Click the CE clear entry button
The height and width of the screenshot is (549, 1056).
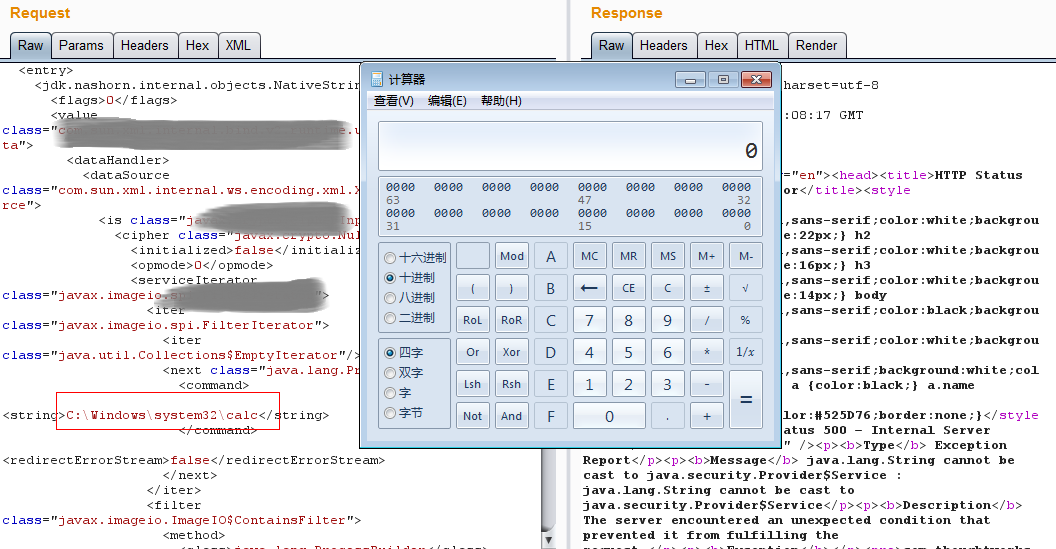point(628,288)
